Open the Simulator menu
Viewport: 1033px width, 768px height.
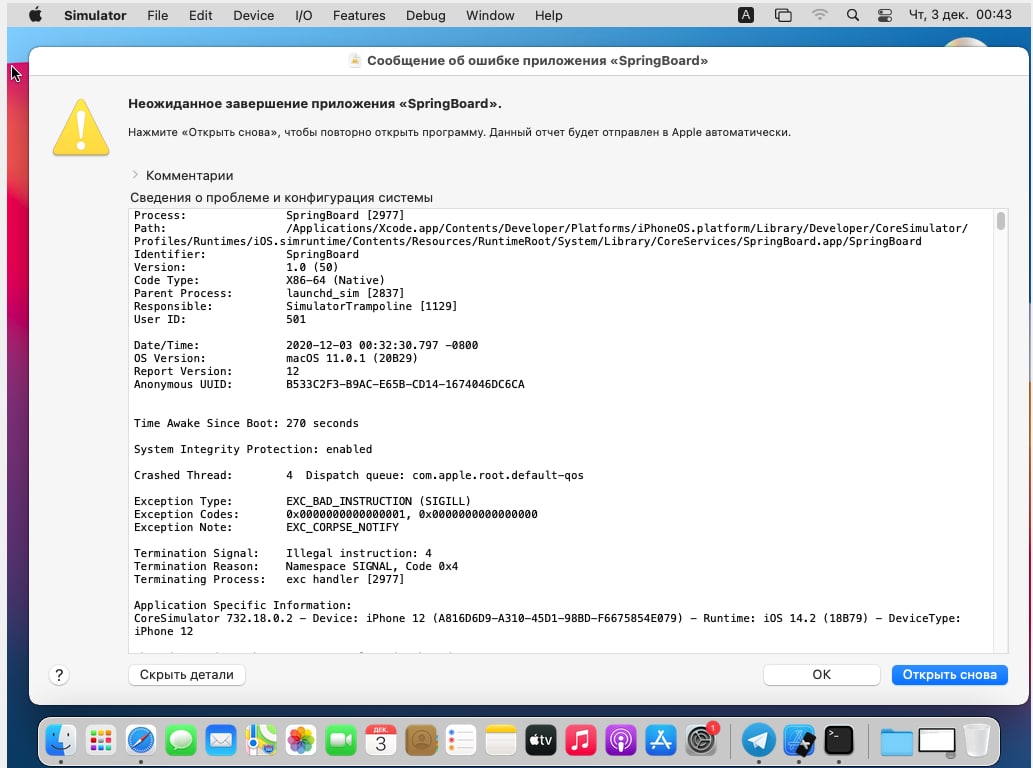[95, 15]
